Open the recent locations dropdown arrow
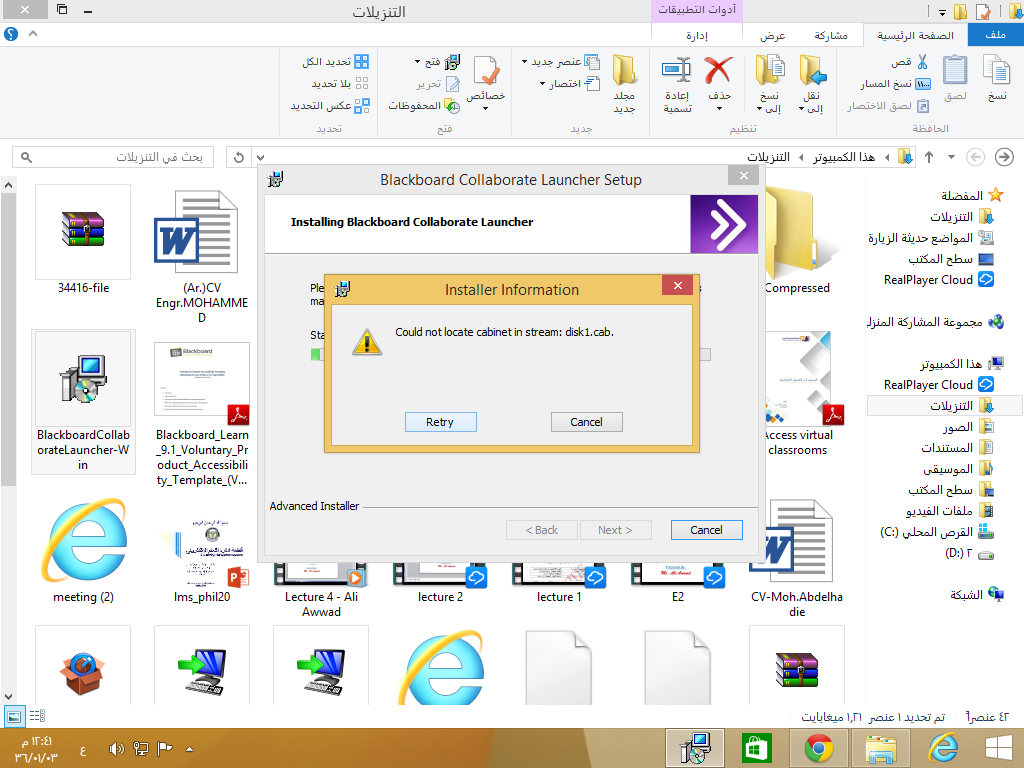The height and width of the screenshot is (768, 1024). tap(951, 157)
